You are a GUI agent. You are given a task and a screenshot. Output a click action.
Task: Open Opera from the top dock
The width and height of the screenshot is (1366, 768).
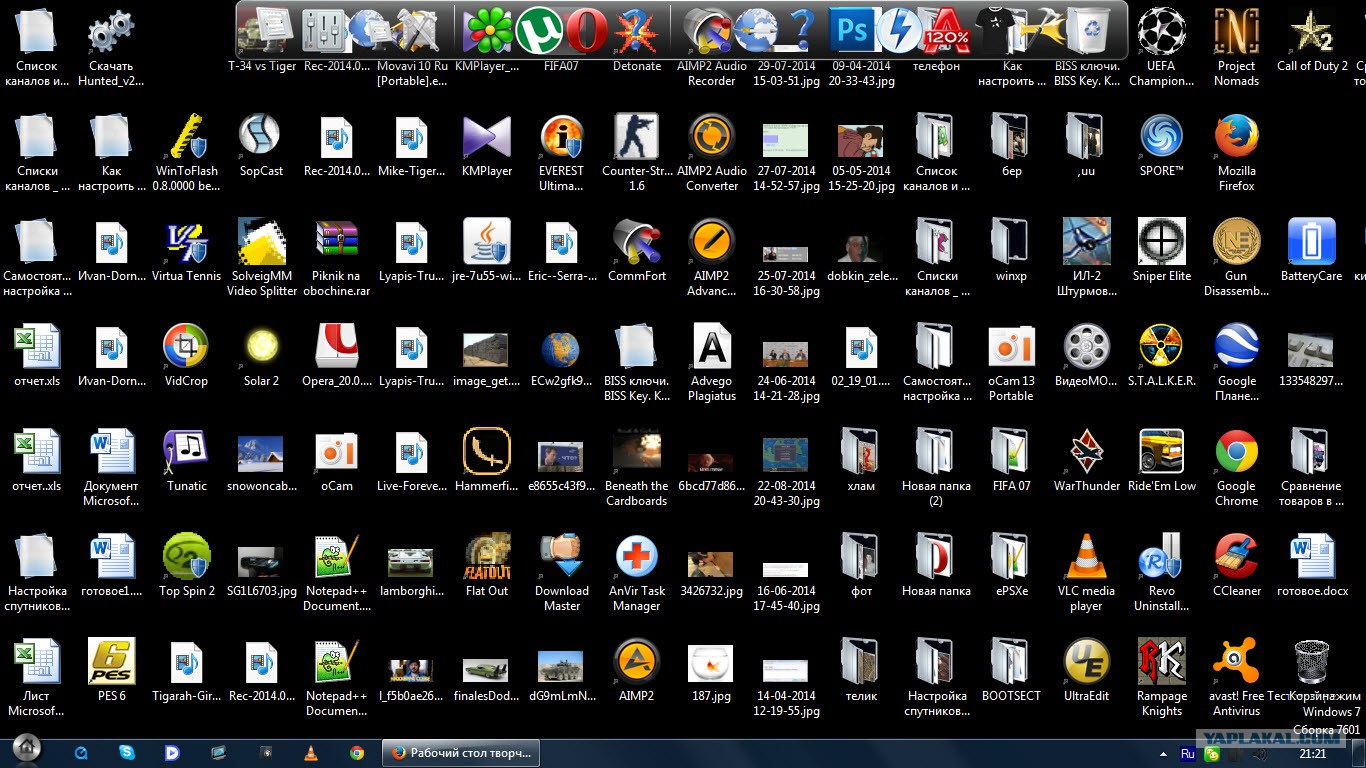586,30
